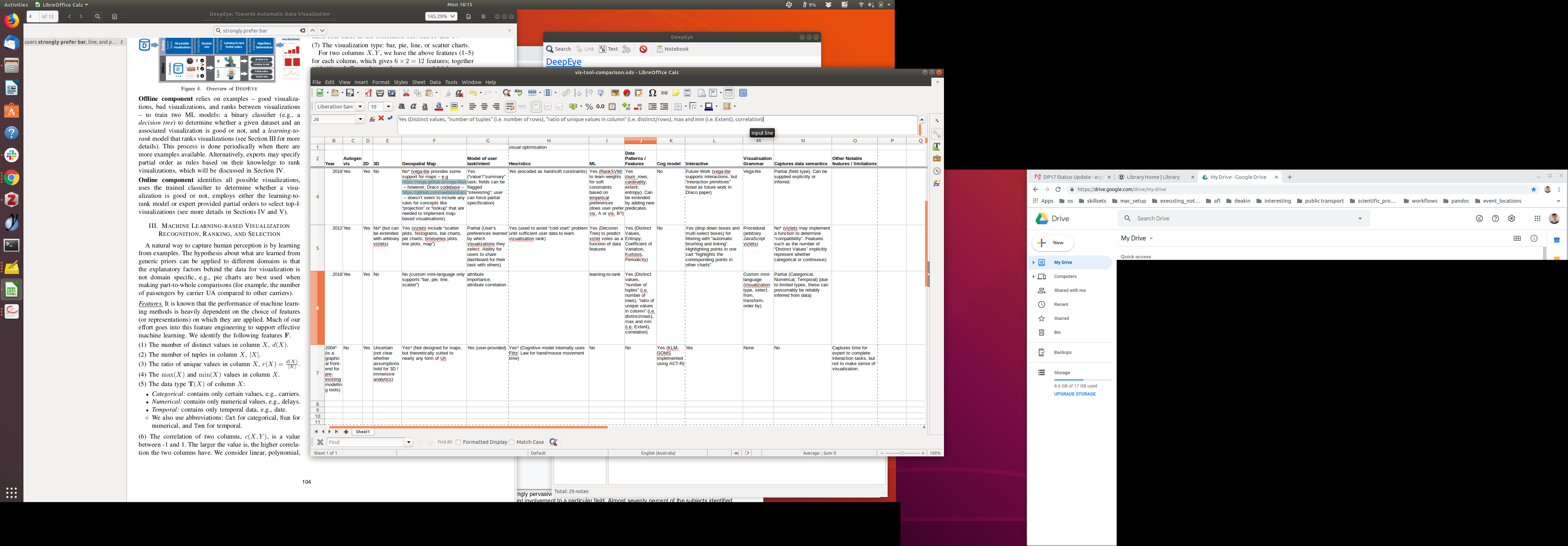Click UPGRADE STORAGE link in Drive sidebar
1568x546 pixels.
pyautogui.click(x=1074, y=394)
